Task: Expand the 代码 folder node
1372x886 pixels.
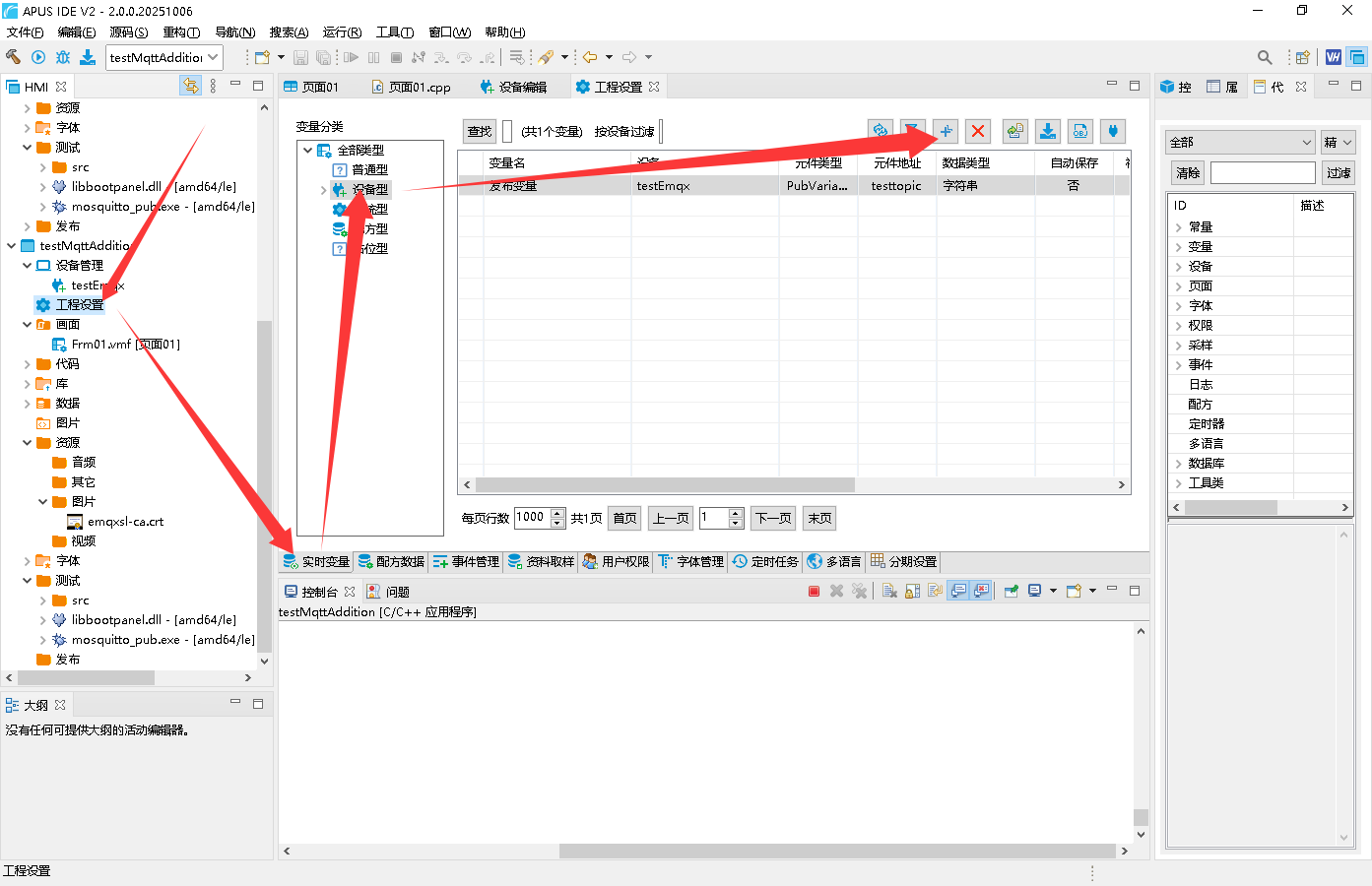Action: tap(27, 363)
